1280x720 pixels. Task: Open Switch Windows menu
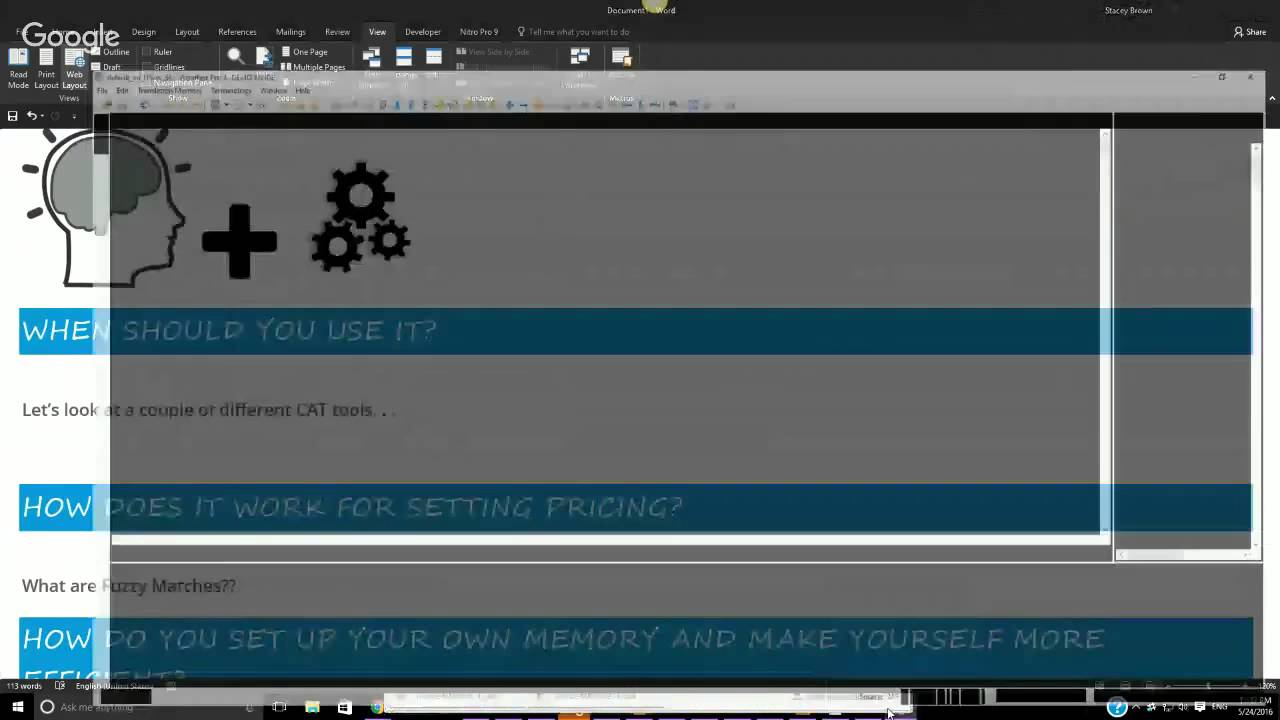coord(580,57)
